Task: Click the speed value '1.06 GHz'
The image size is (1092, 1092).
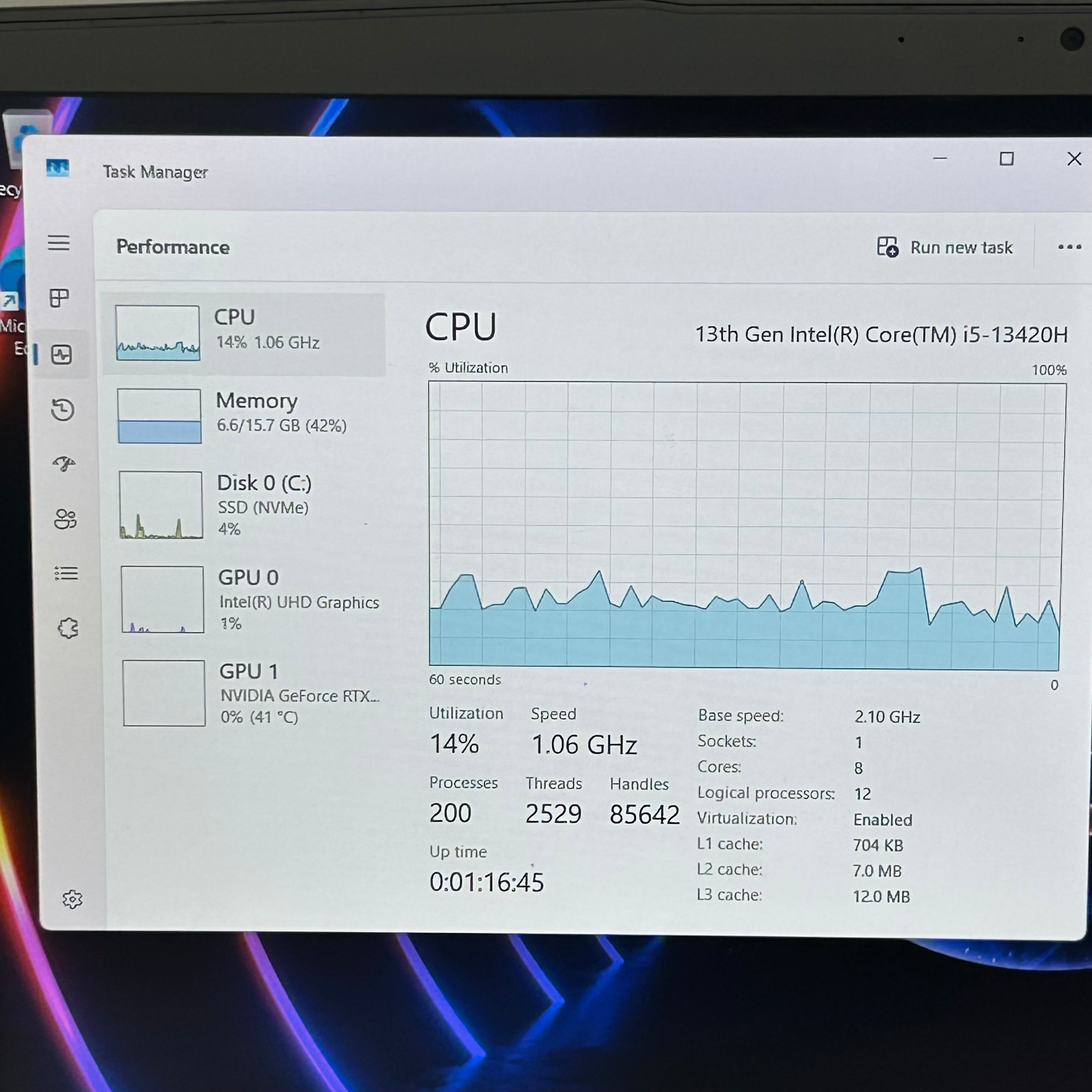Action: pyautogui.click(x=584, y=744)
